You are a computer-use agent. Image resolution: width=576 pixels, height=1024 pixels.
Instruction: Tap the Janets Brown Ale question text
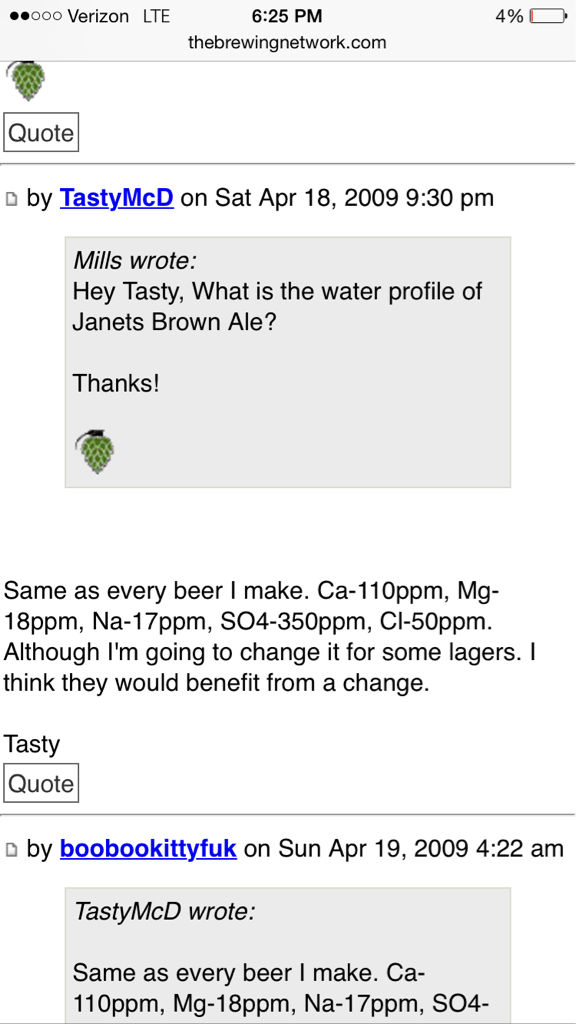277,307
